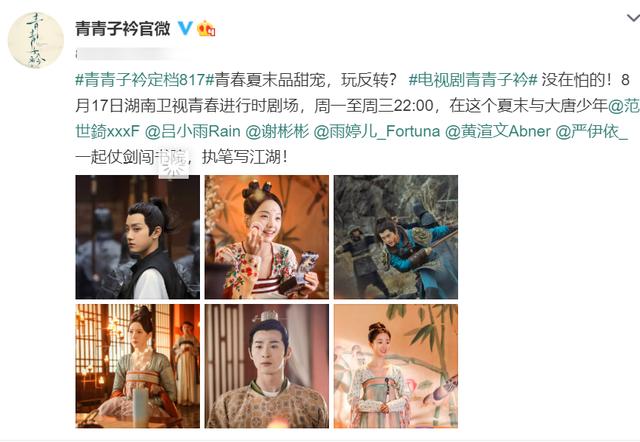Open the photo of seated woman in green robe
Viewport: 640px width, 442px height.
click(138, 366)
